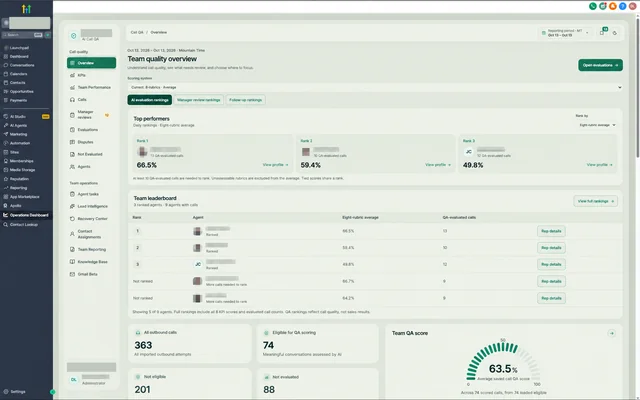This screenshot has width=640, height=400.
Task: Switch to Follow-up rankings tab
Action: [245, 100]
